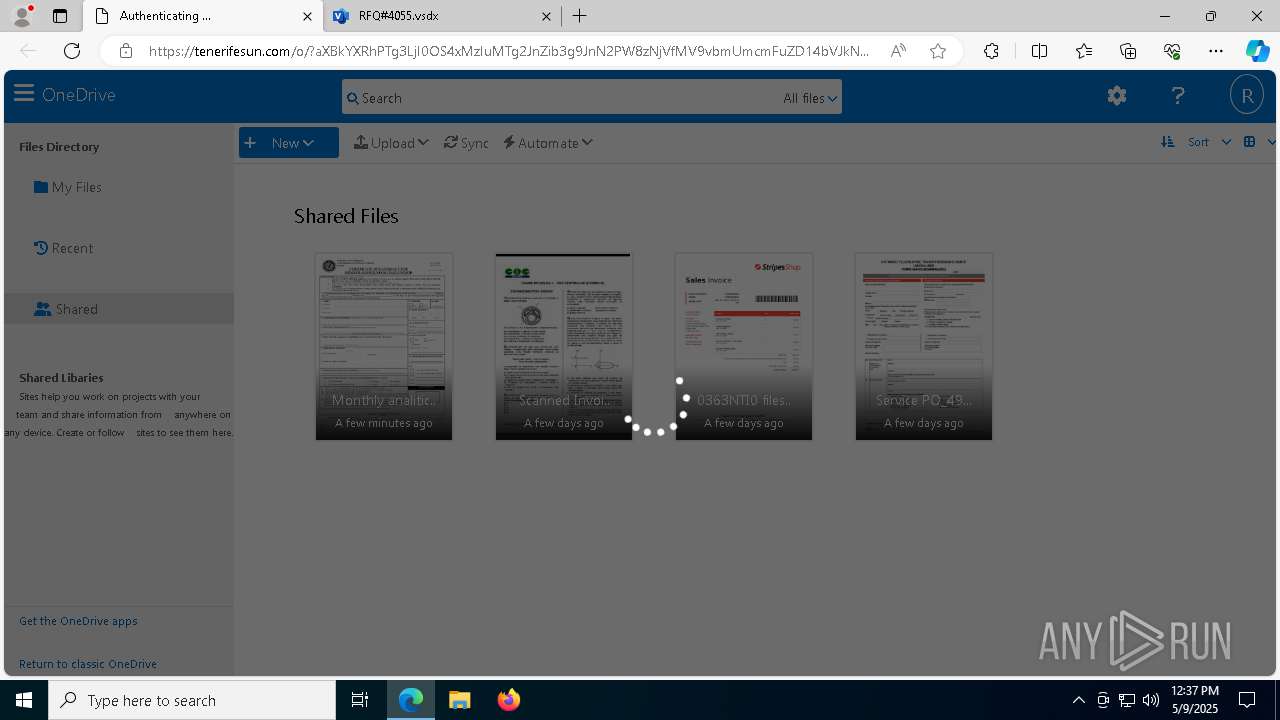1280x720 pixels.
Task: Follow the Get the OneDrive apps link
Action: [78, 621]
